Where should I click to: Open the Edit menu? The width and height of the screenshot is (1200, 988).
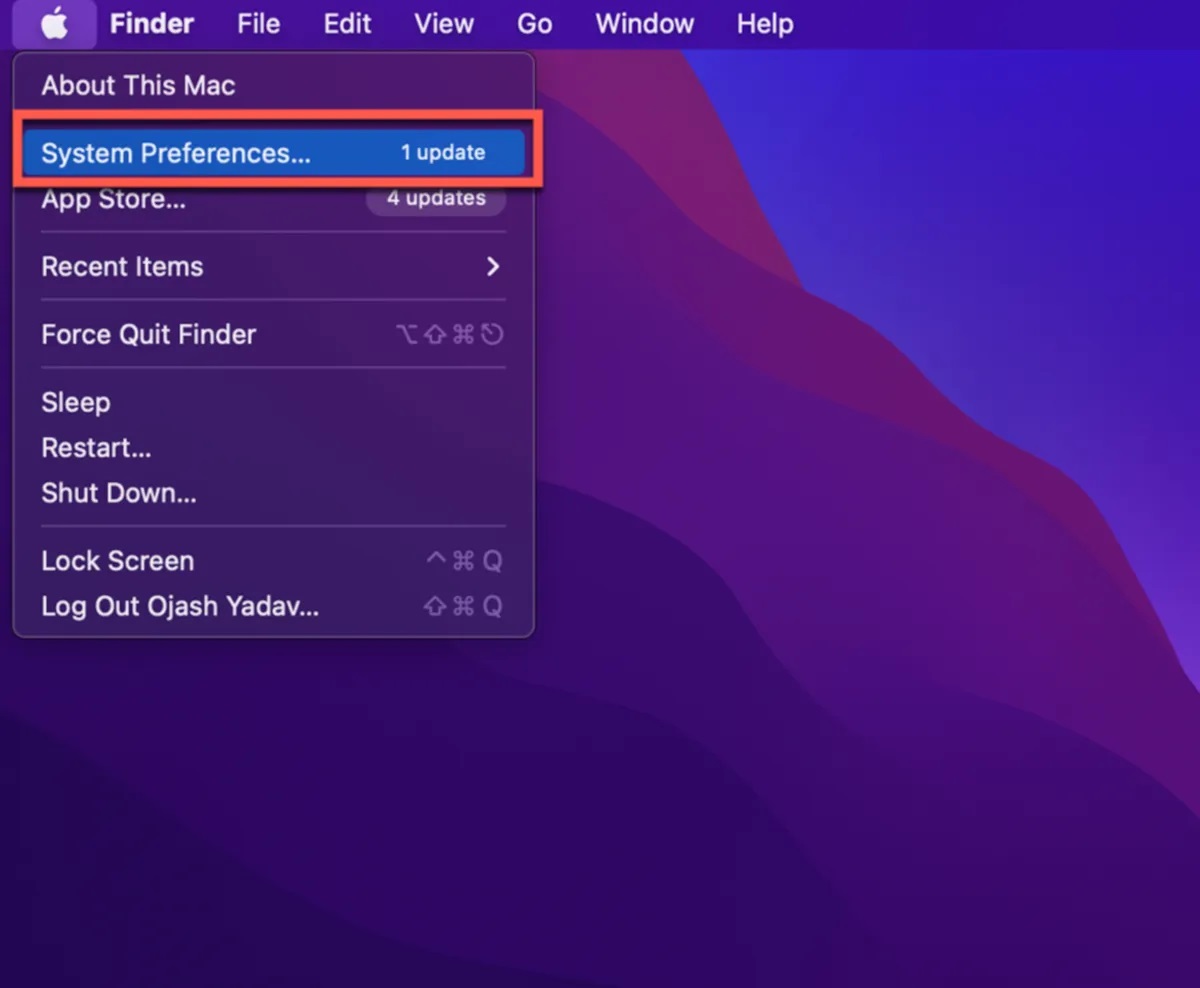[347, 23]
